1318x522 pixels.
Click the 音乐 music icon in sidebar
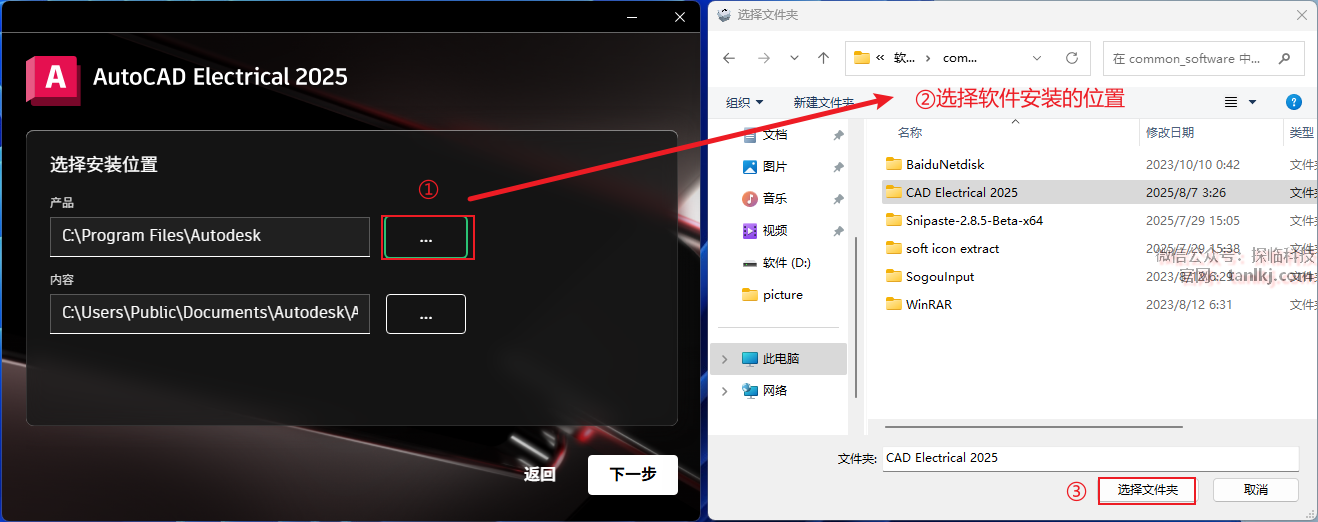tap(750, 198)
